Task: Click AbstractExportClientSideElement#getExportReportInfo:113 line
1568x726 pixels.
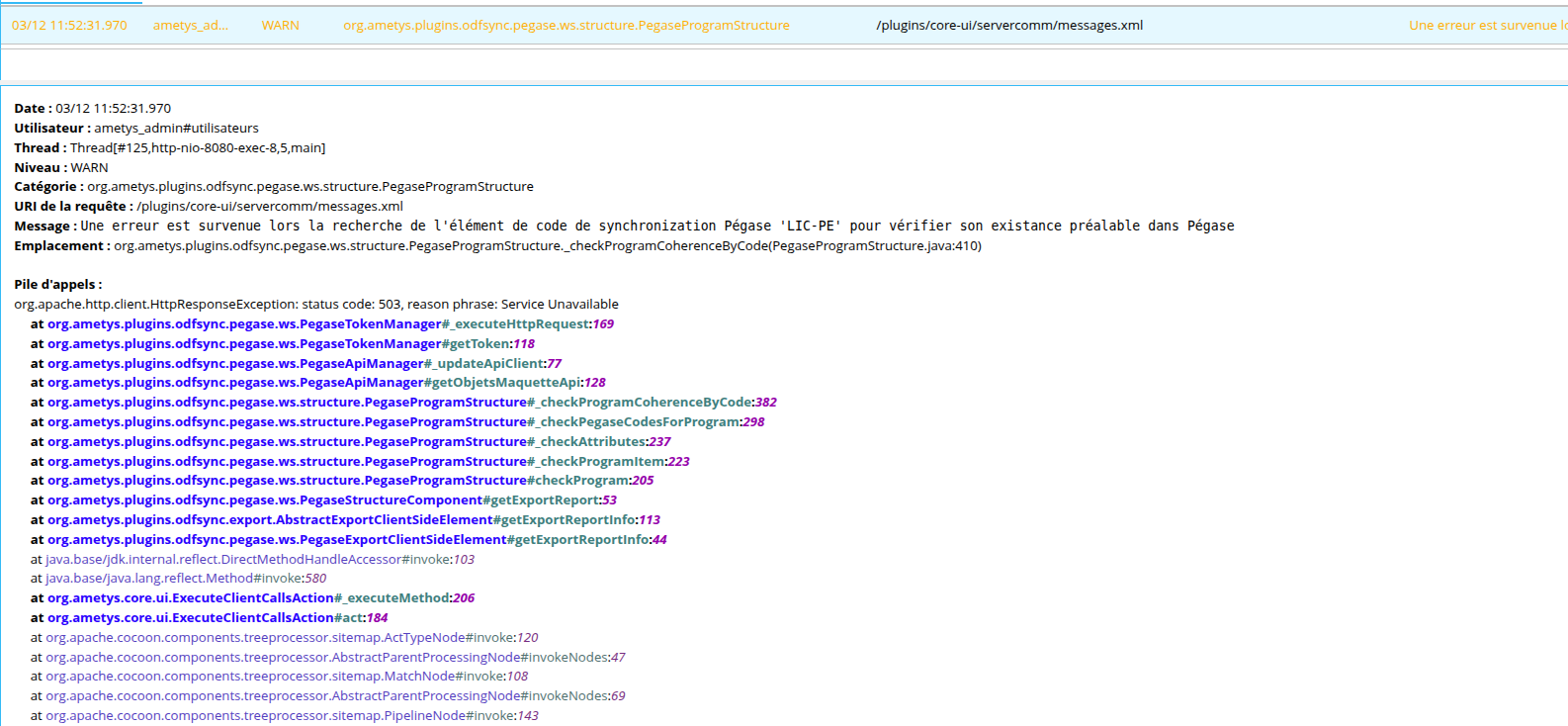Action: (x=353, y=520)
